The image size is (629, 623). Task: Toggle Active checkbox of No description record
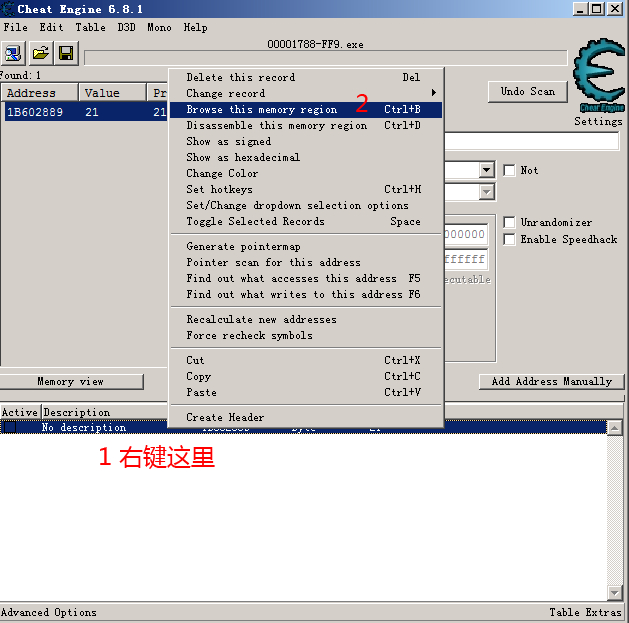10,427
